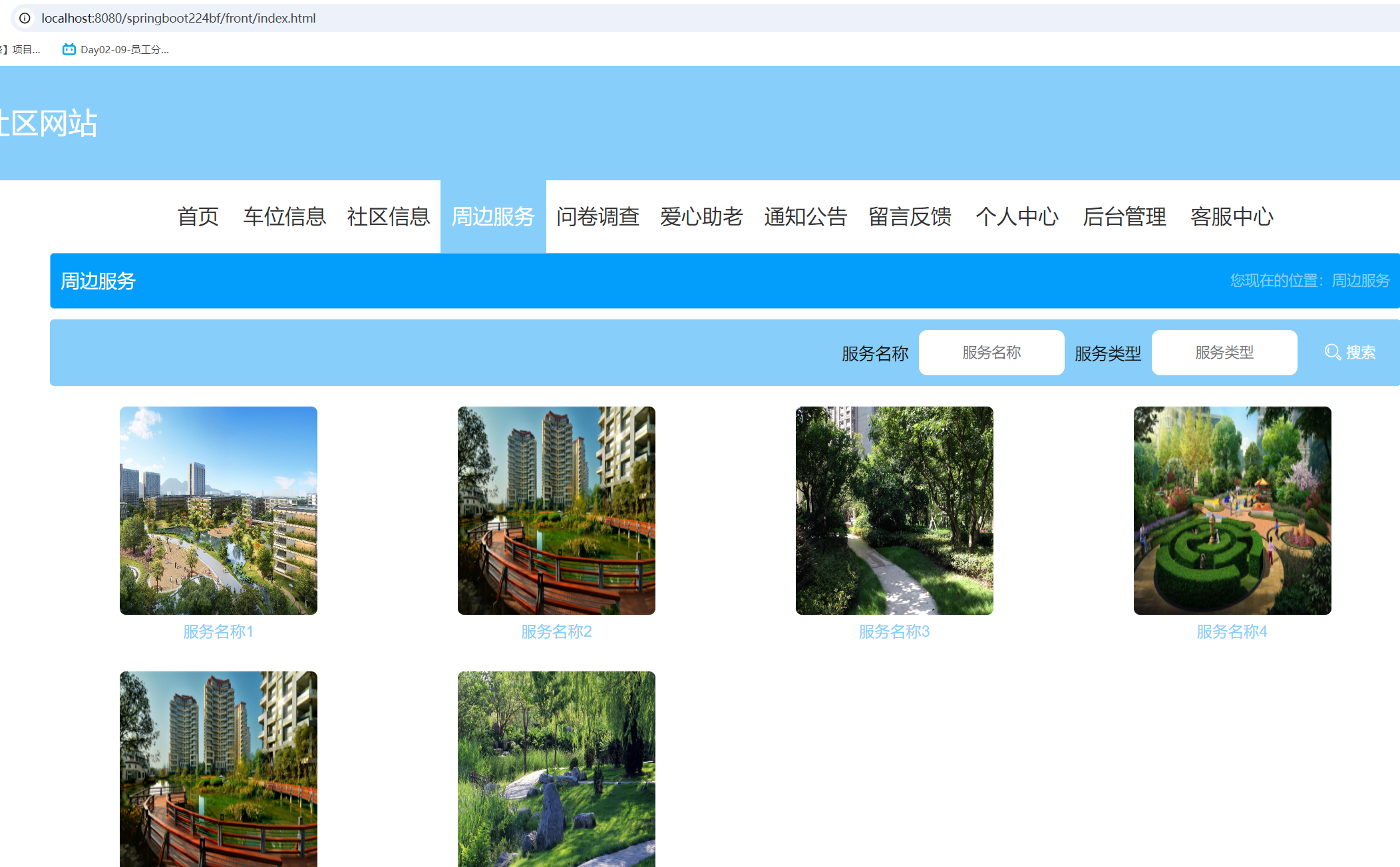Image resolution: width=1400 pixels, height=867 pixels.
Task: Click the 服务名称3 garden path thumbnail
Action: coord(894,510)
